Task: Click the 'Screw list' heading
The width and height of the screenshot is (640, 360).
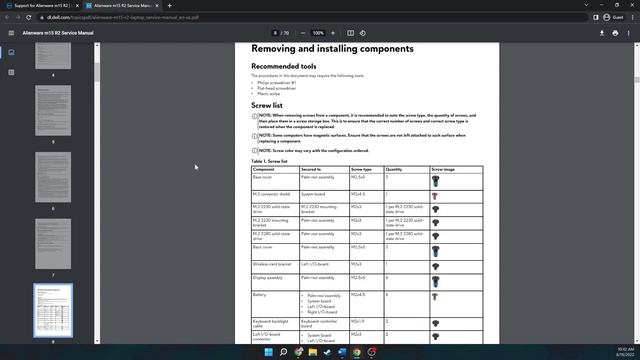Action: point(267,105)
